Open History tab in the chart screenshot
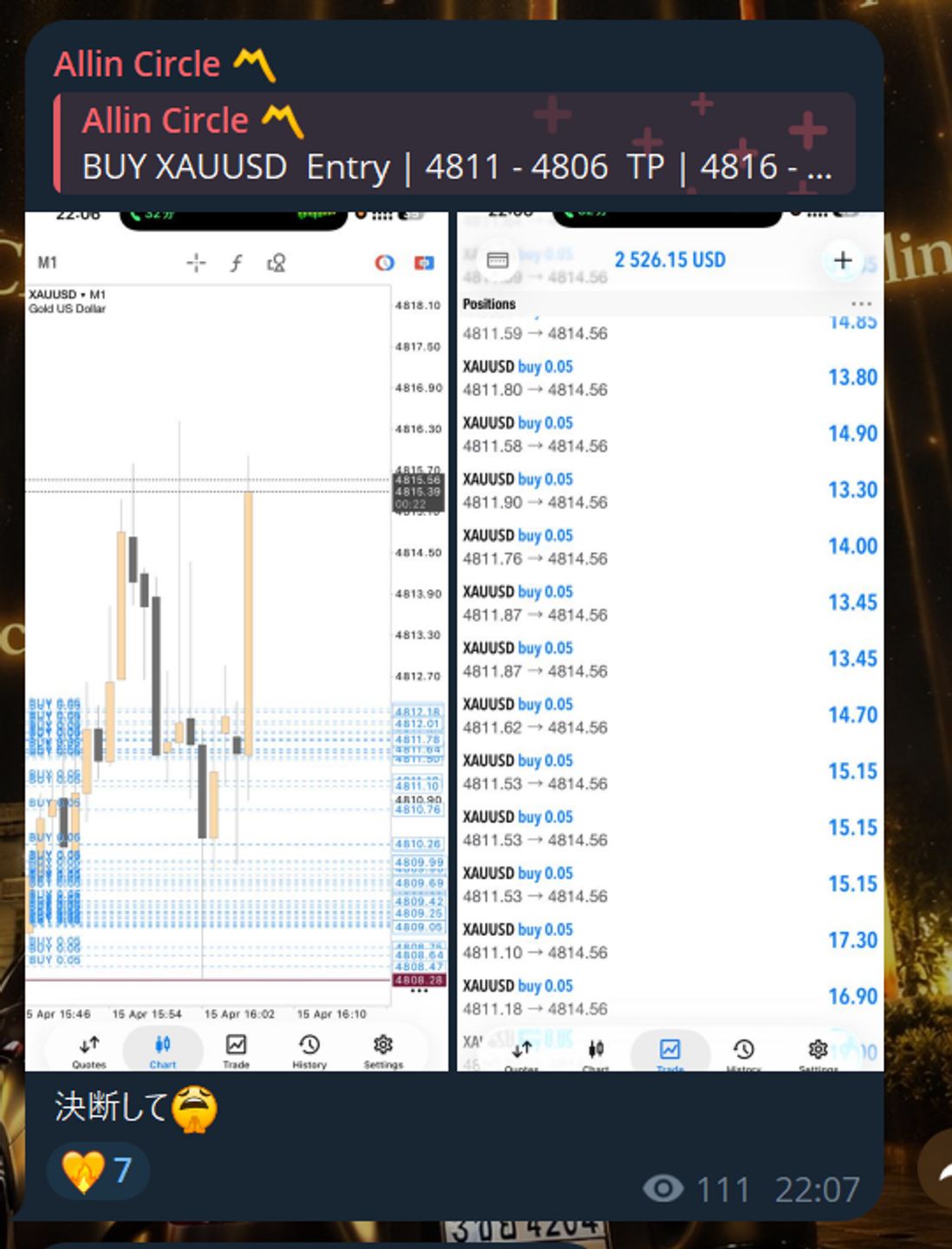This screenshot has height=1249, width=952. click(310, 1050)
